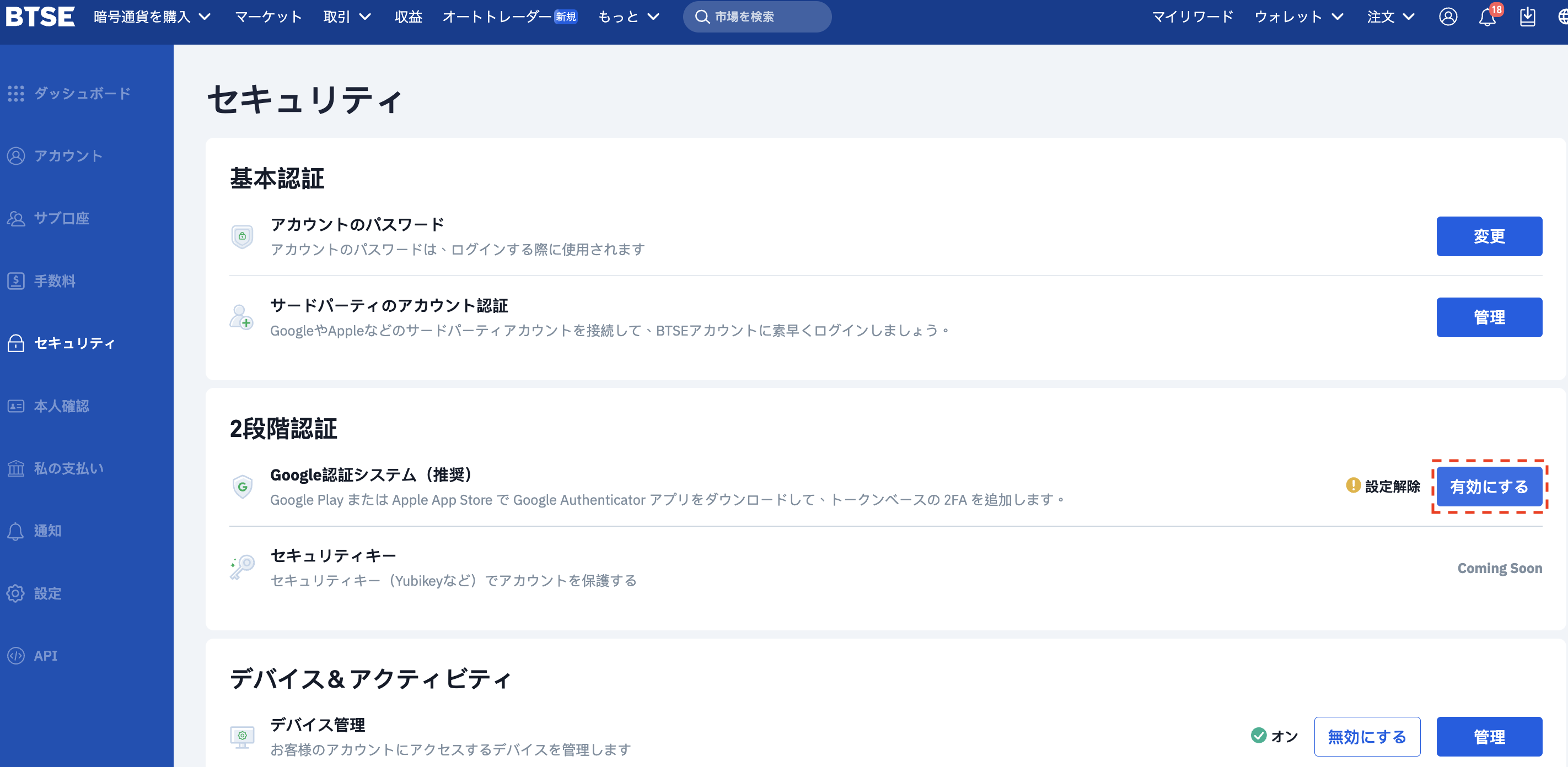
Task: Expand the 取引 dropdown menu
Action: pos(347,17)
